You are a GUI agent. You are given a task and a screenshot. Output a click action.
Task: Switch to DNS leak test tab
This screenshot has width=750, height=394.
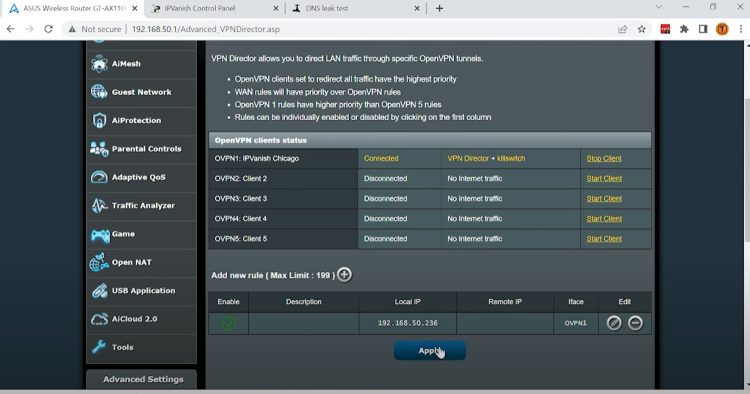355,9
